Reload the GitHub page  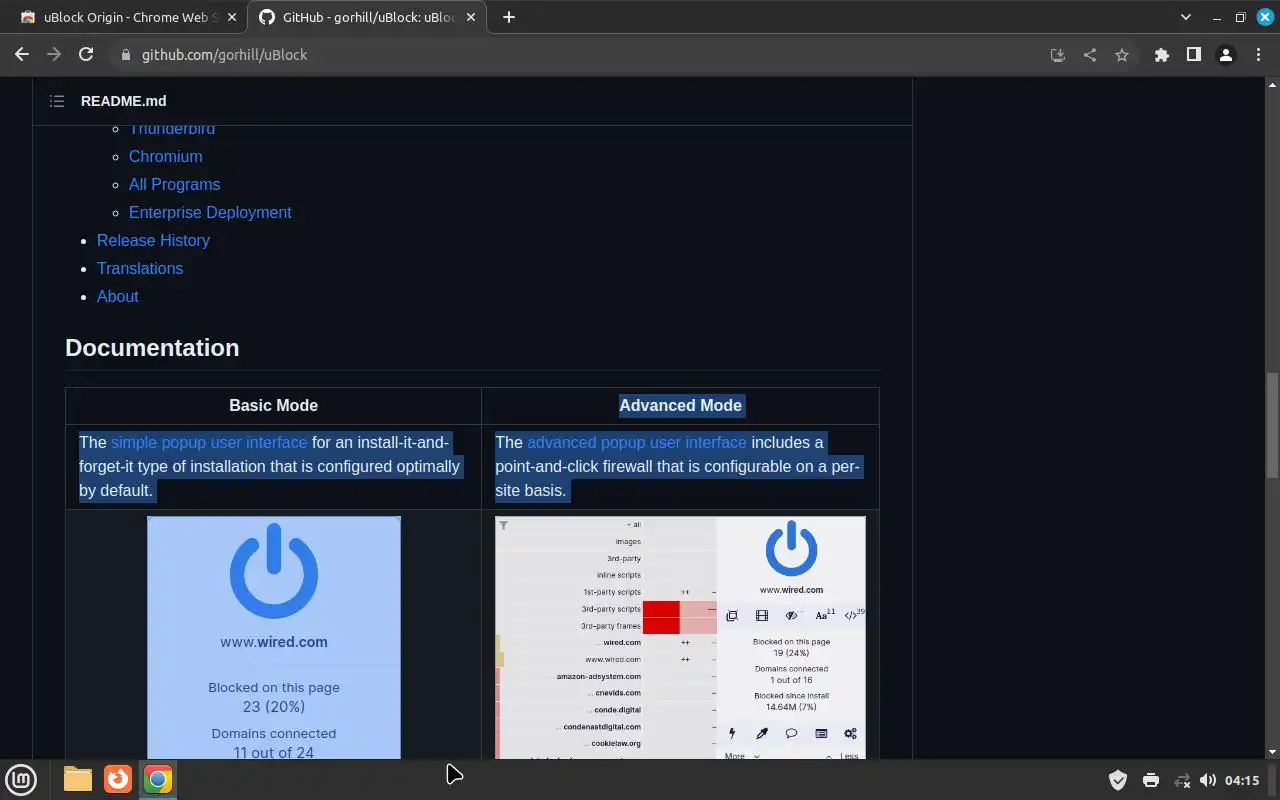coord(86,55)
